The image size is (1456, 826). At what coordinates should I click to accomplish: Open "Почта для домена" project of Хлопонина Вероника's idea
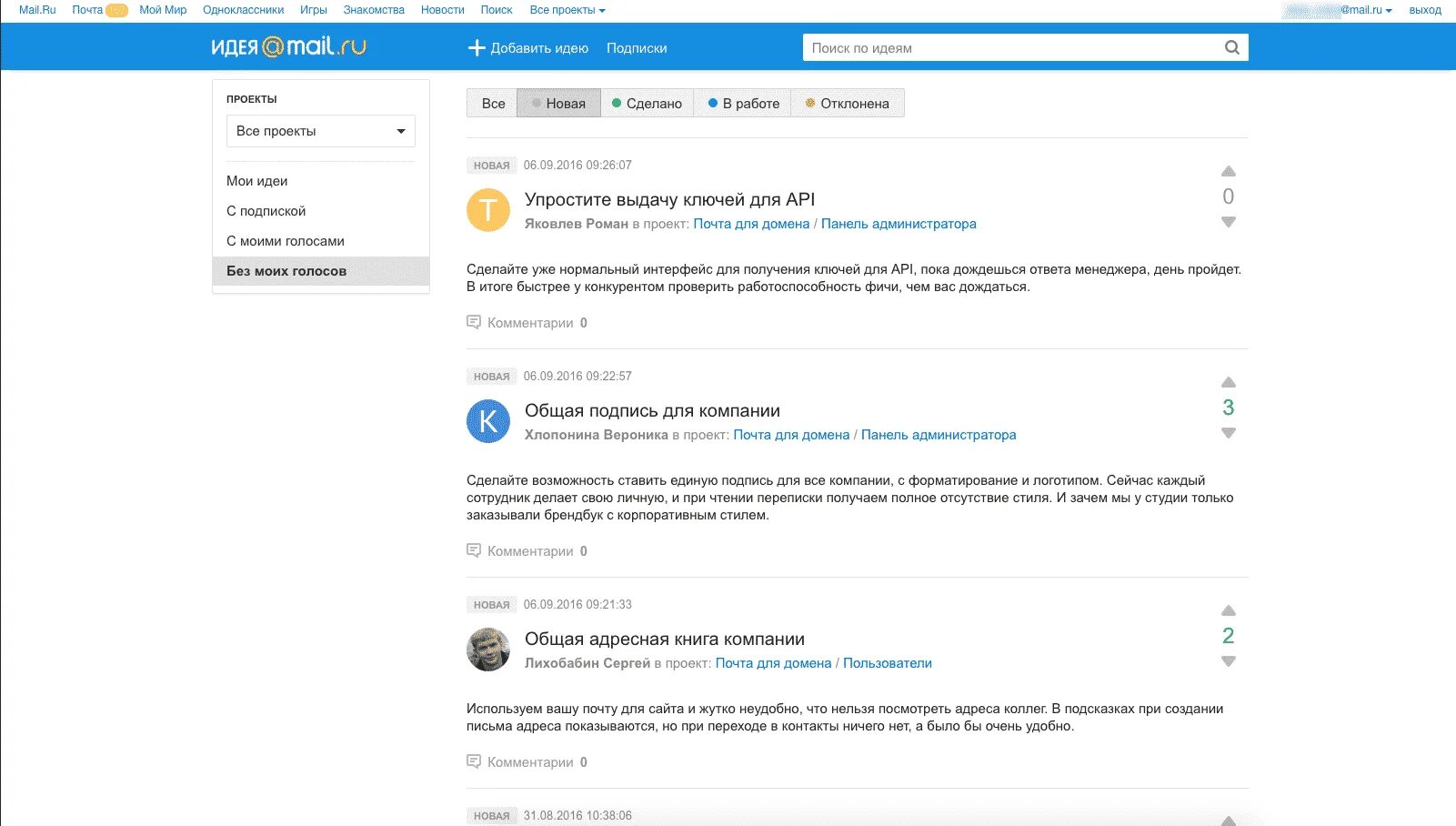click(791, 435)
